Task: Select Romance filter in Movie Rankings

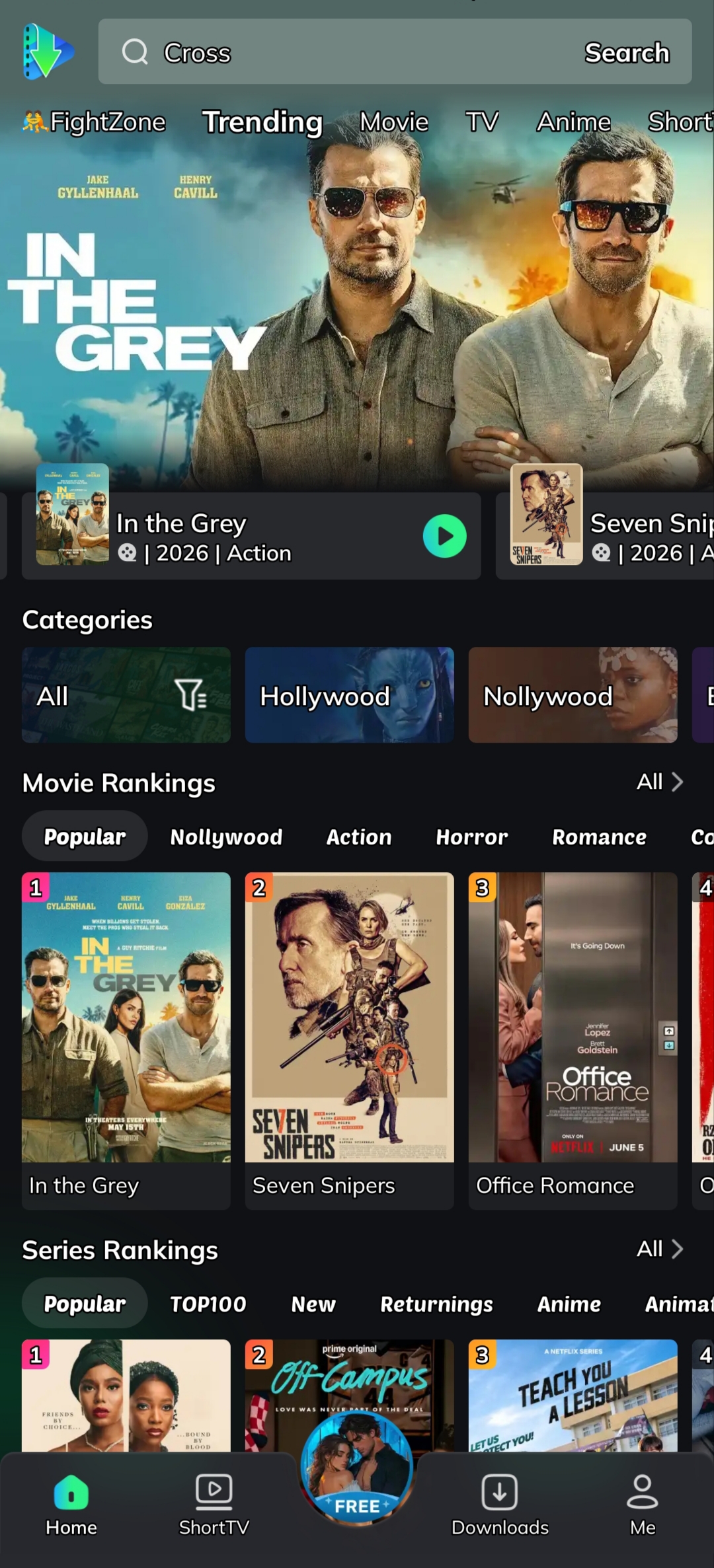Action: (x=600, y=837)
